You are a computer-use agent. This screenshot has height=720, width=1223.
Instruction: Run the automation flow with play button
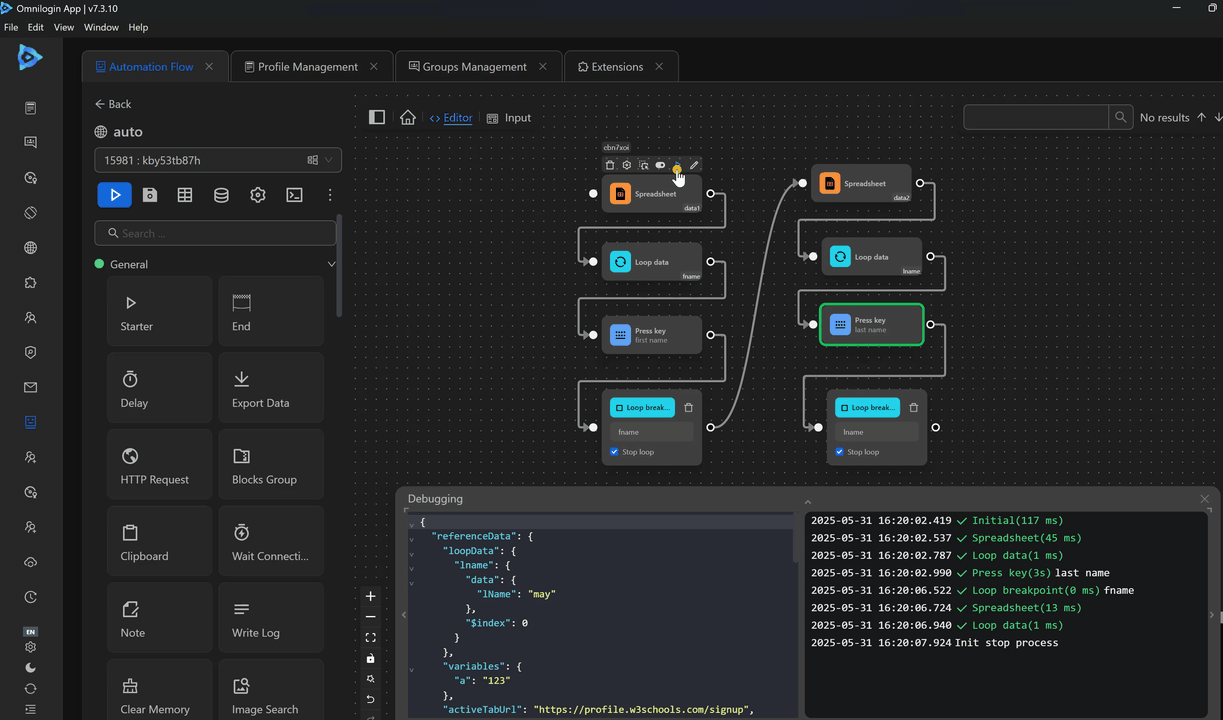click(x=114, y=195)
